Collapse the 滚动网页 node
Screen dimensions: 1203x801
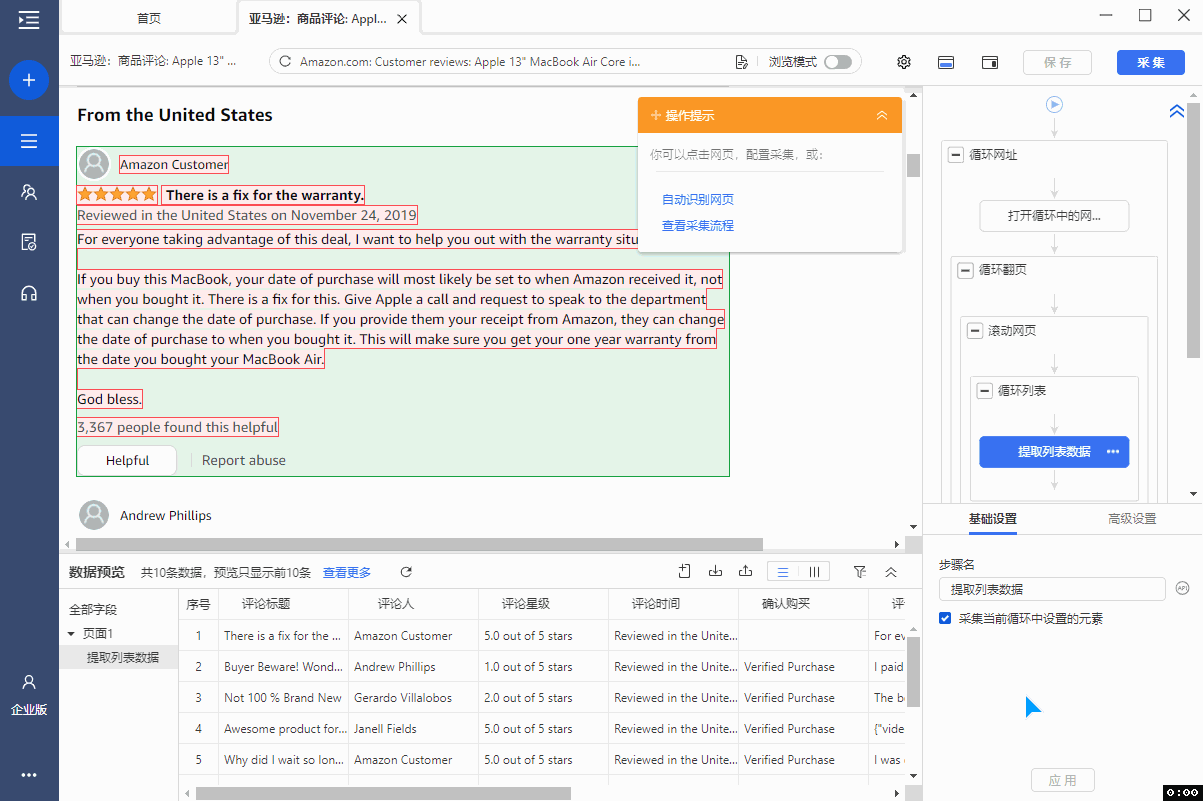click(976, 330)
